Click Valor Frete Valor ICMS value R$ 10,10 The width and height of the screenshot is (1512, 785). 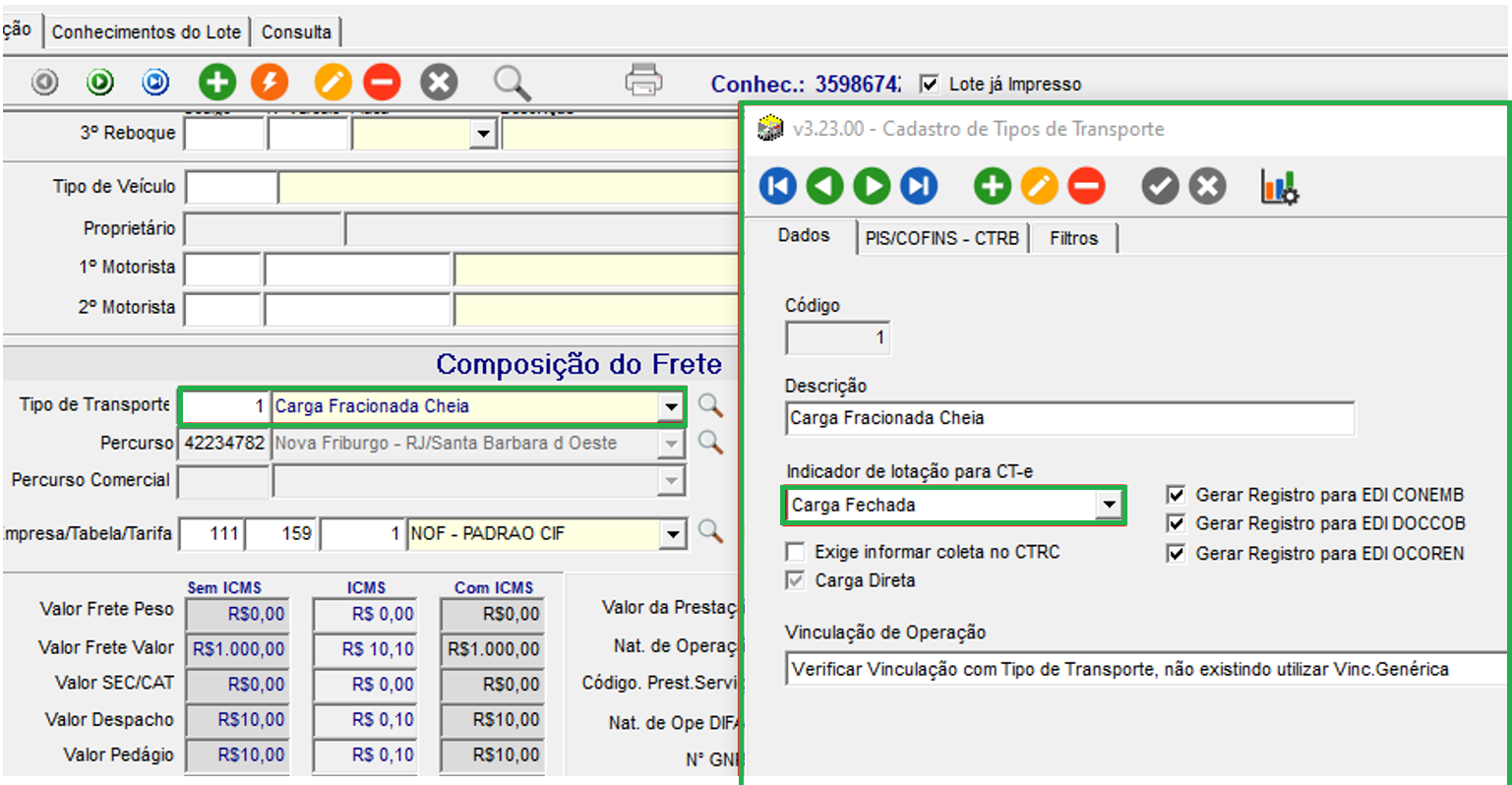point(366,650)
